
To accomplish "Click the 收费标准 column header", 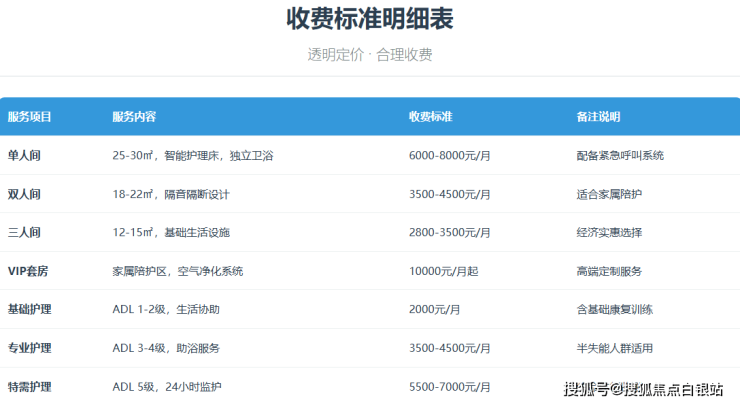I will (430, 117).
